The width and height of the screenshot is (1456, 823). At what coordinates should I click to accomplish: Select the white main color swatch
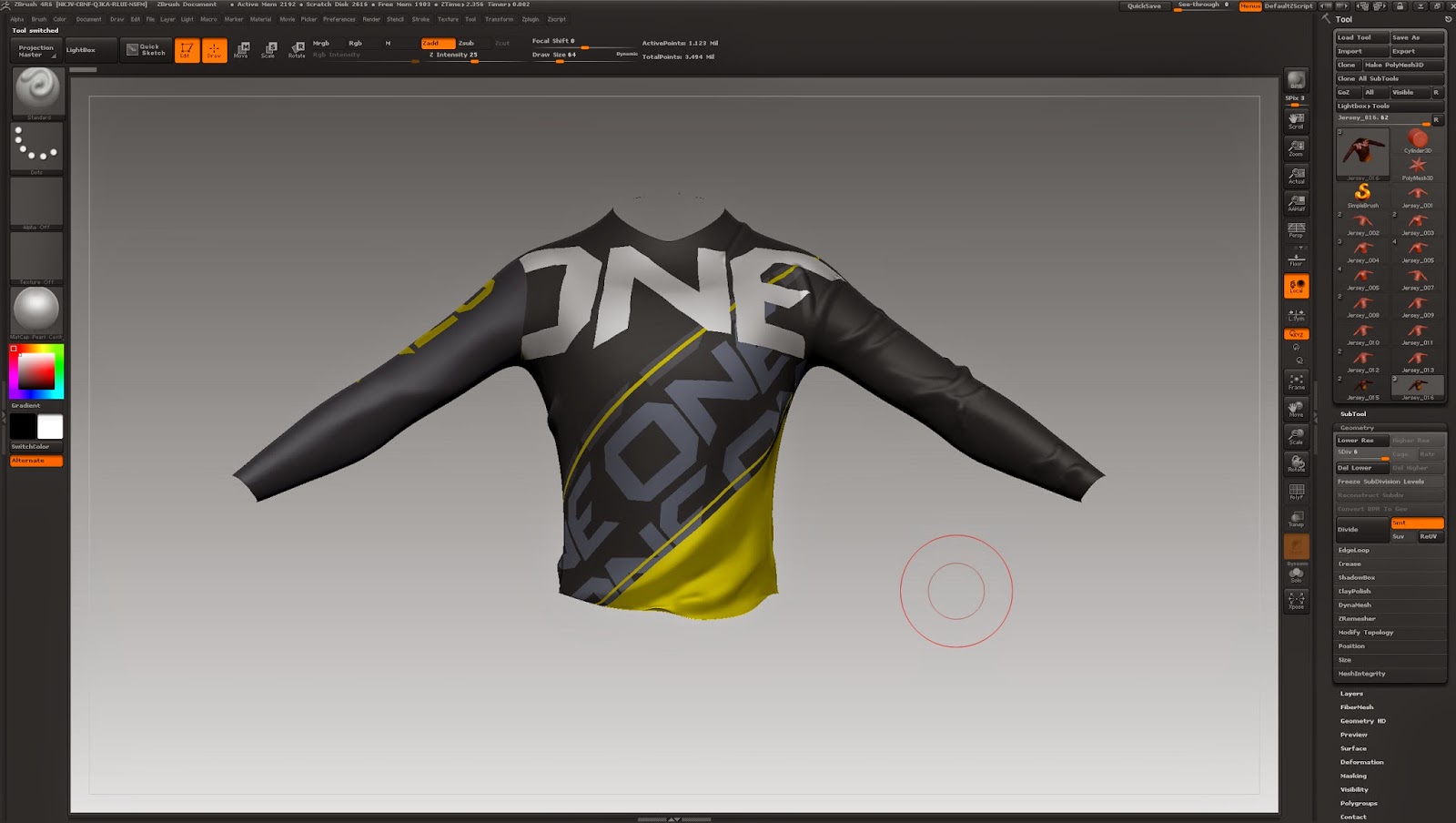(50, 426)
